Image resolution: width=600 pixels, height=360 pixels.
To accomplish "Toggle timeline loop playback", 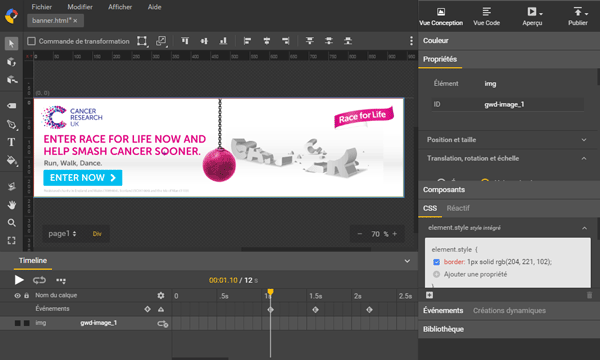I will [39, 280].
